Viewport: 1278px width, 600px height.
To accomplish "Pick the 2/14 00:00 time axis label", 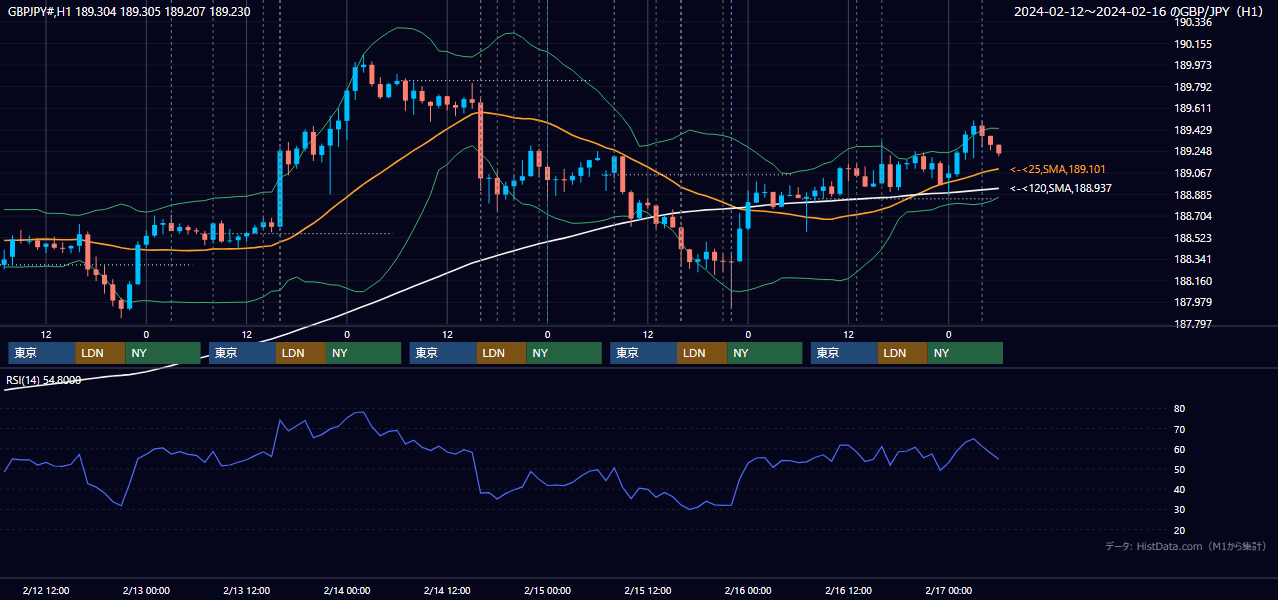I will click(x=347, y=590).
